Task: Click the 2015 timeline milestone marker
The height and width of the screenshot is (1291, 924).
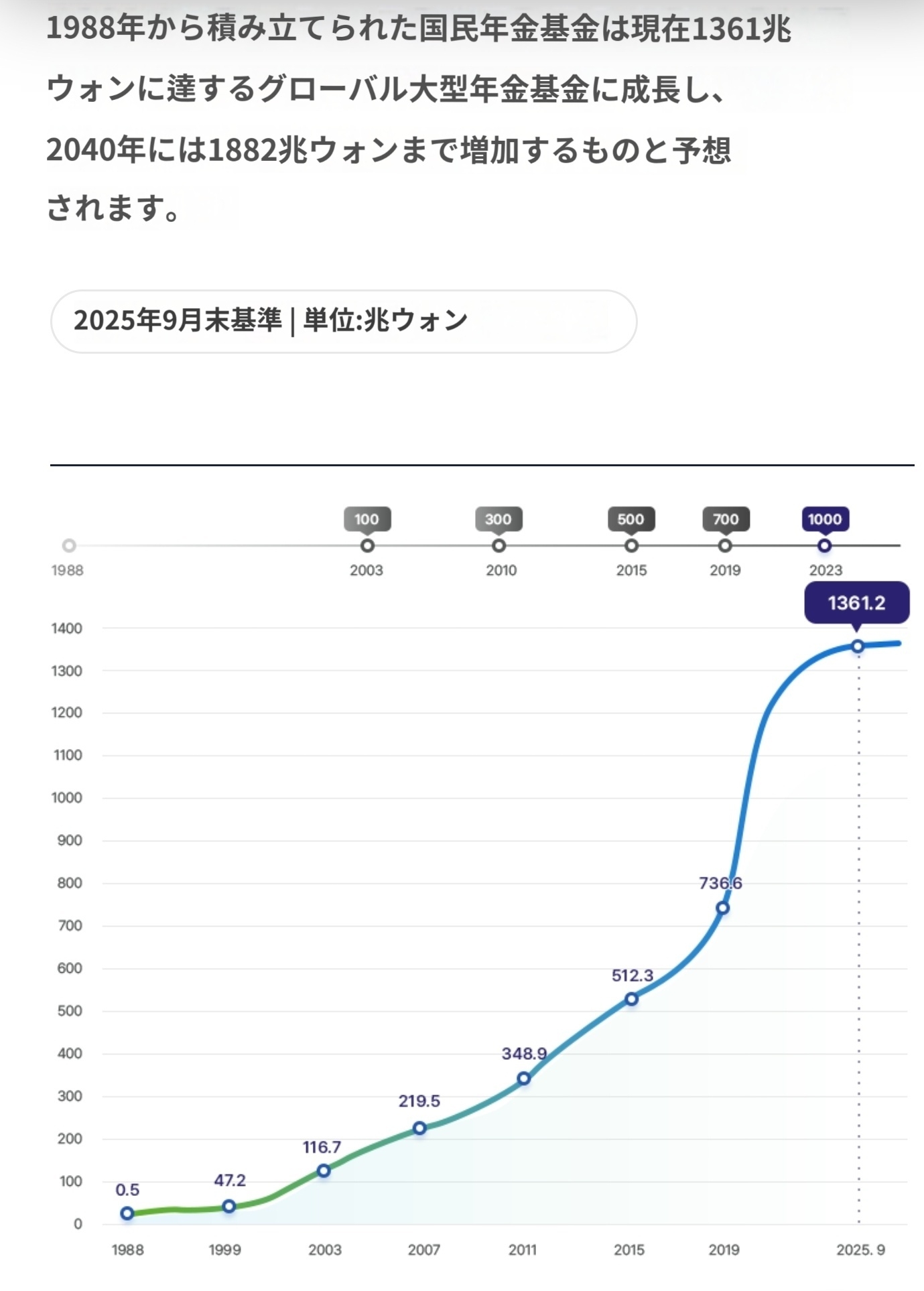Action: (x=631, y=546)
